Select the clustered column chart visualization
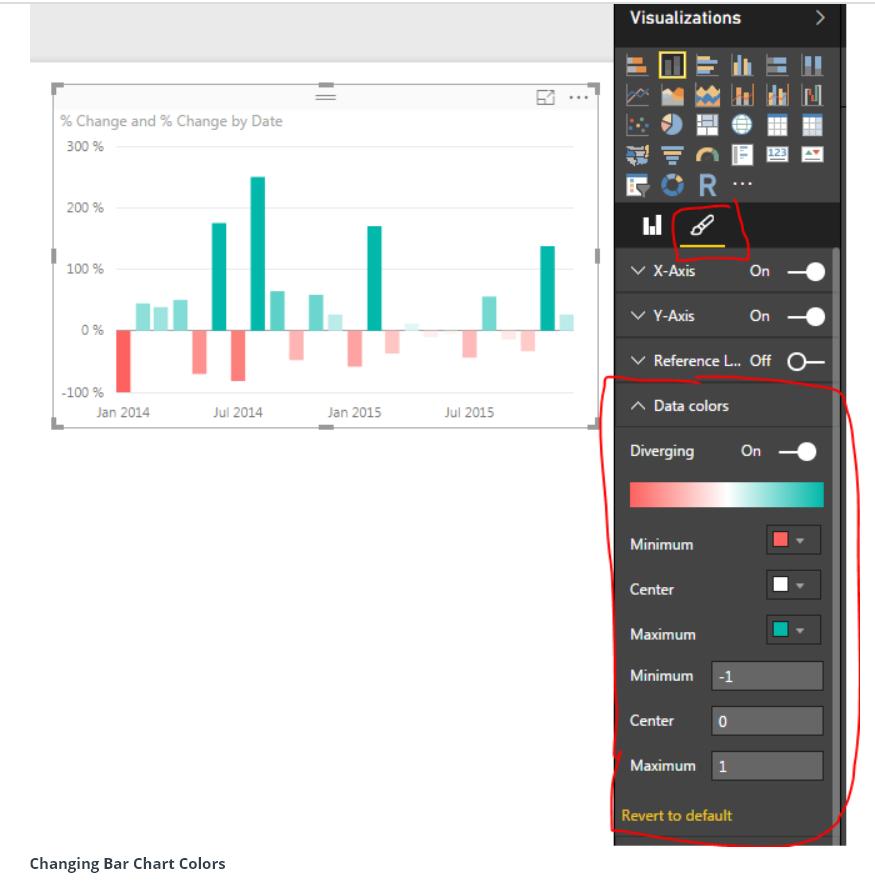This screenshot has width=875, height=894. [x=742, y=65]
